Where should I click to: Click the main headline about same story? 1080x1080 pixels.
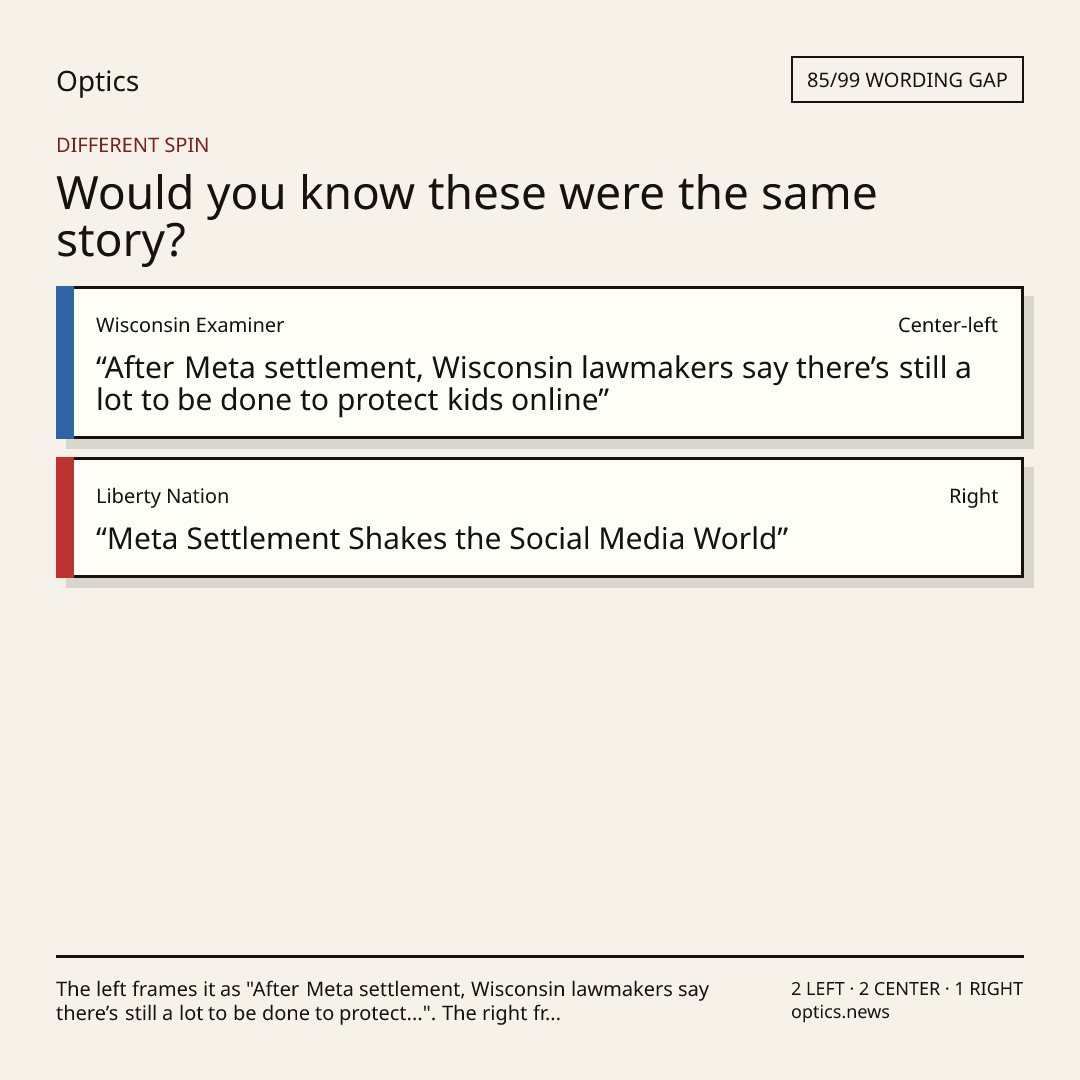[x=466, y=216]
